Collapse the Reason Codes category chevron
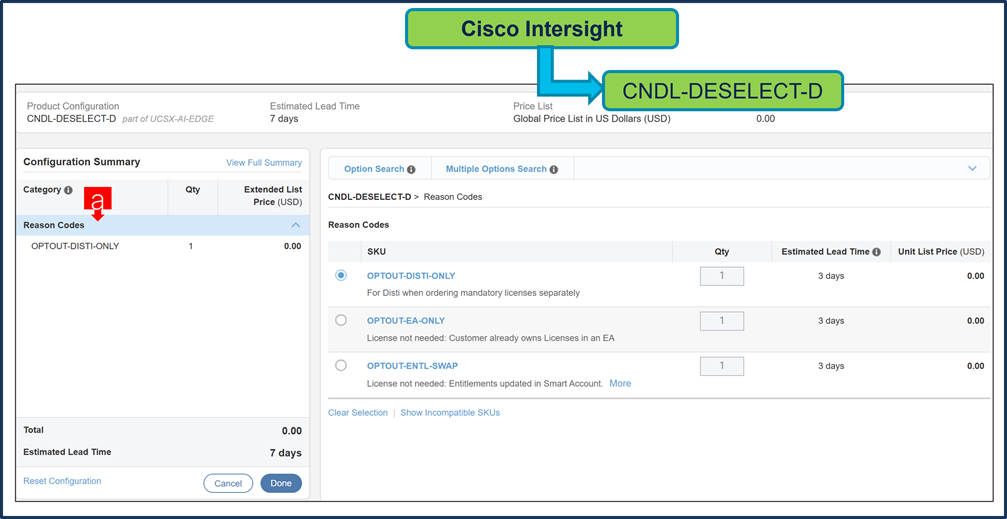 pyautogui.click(x=295, y=225)
